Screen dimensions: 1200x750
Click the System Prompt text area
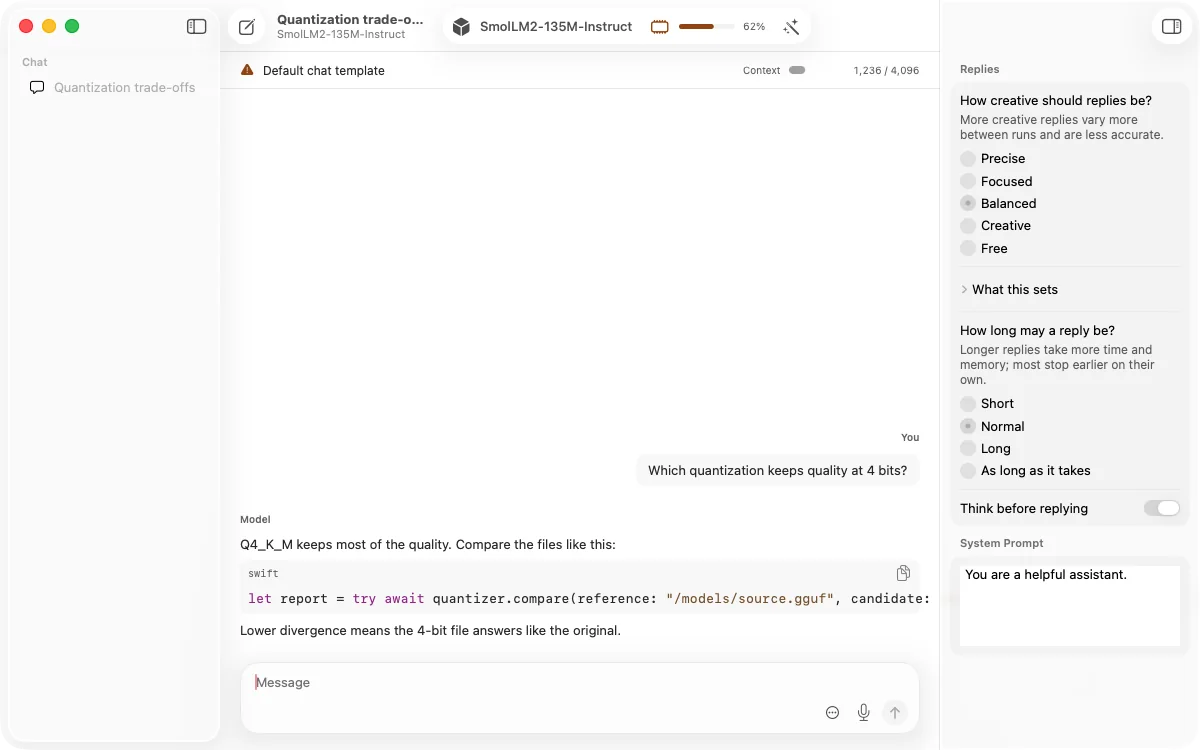click(x=1070, y=606)
